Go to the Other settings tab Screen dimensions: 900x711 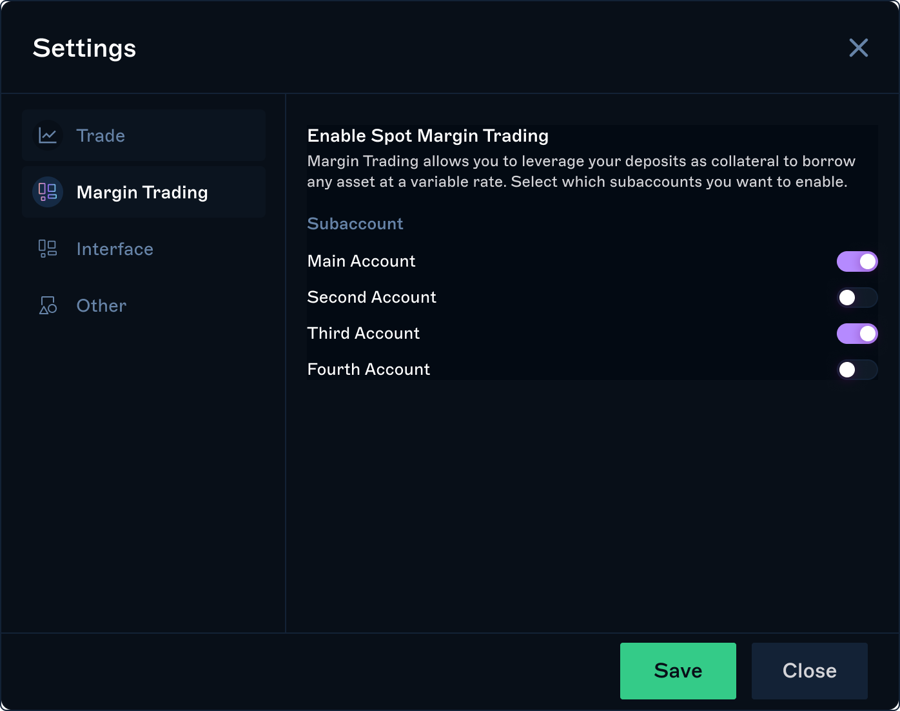[x=101, y=306]
